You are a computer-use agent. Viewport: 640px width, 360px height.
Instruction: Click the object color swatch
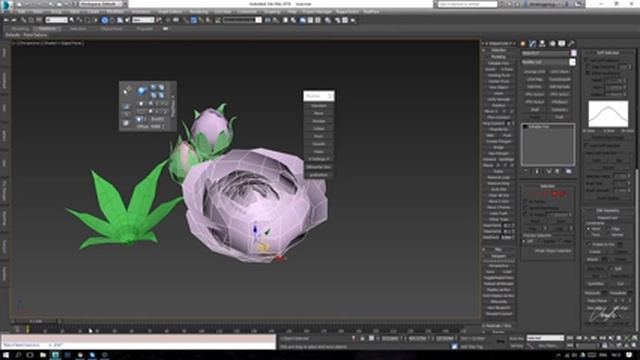tap(573, 53)
